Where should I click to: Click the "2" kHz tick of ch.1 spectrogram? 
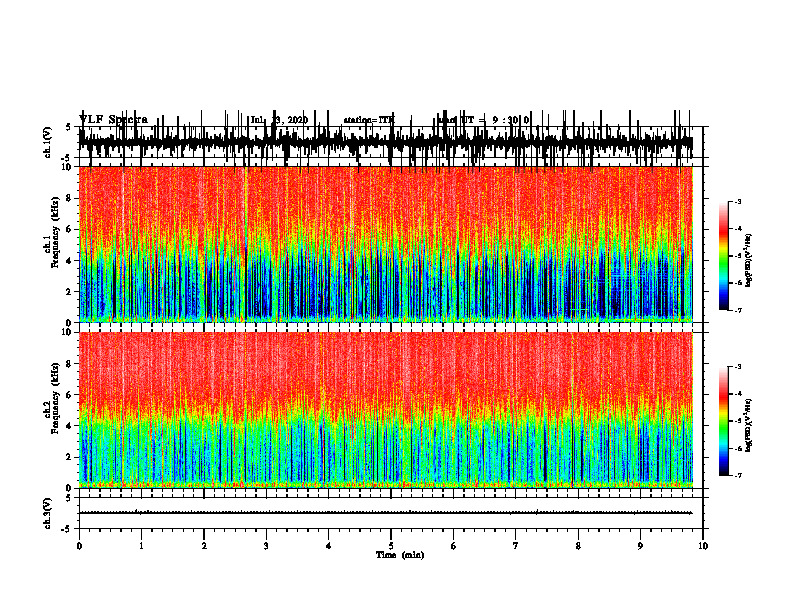tap(70, 292)
